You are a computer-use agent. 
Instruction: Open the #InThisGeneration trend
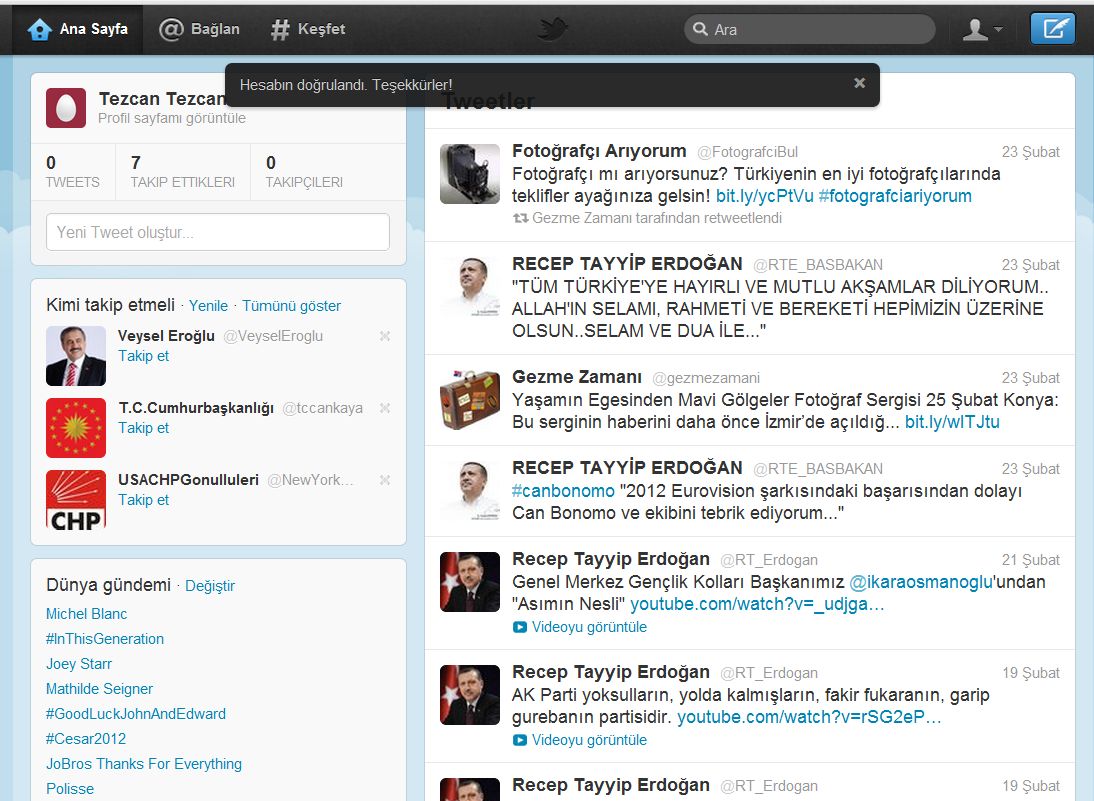click(x=105, y=639)
